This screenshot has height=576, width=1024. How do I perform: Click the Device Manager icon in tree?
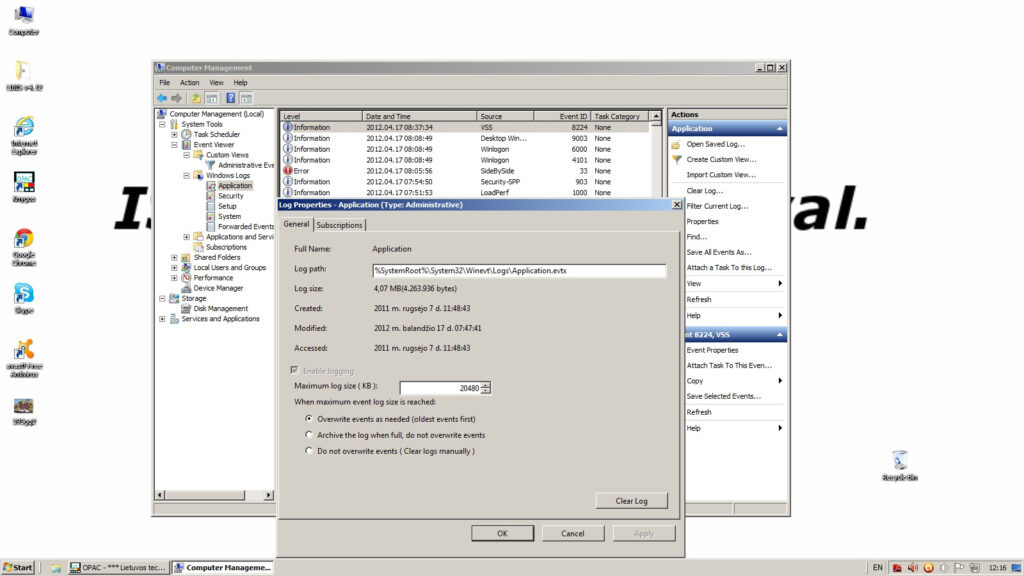pyautogui.click(x=186, y=288)
